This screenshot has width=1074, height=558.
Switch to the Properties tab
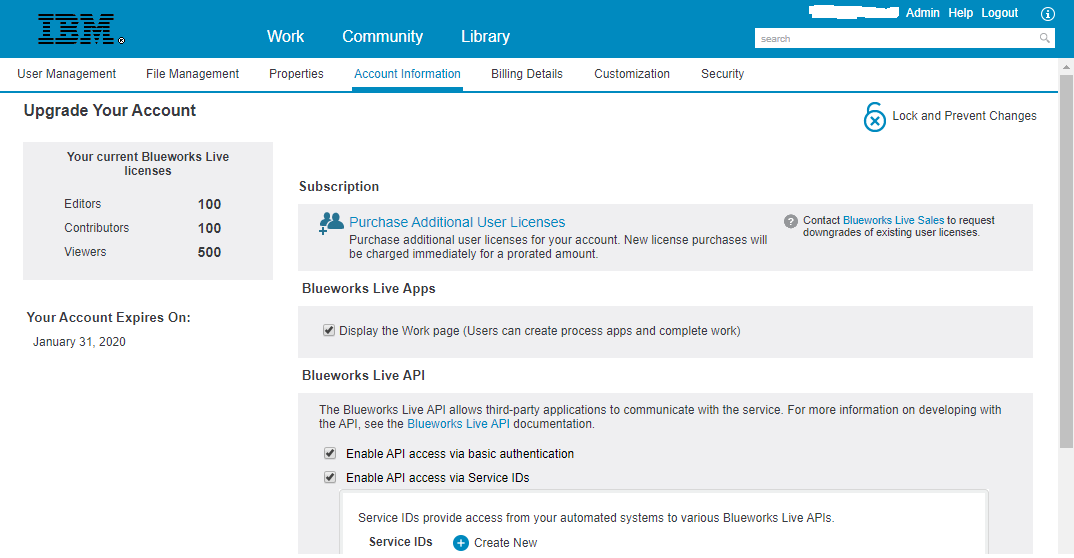pyautogui.click(x=296, y=74)
